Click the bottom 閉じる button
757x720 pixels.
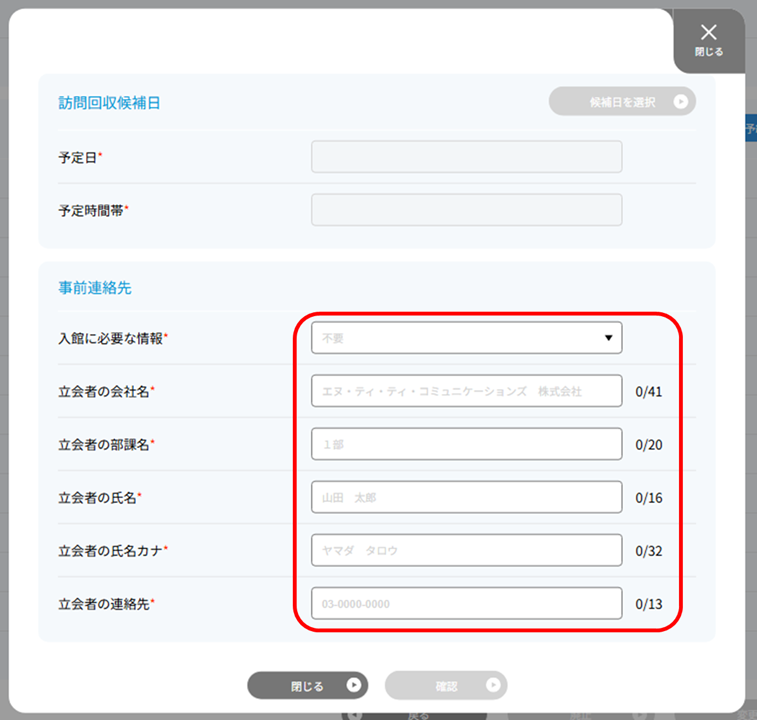[x=308, y=685]
